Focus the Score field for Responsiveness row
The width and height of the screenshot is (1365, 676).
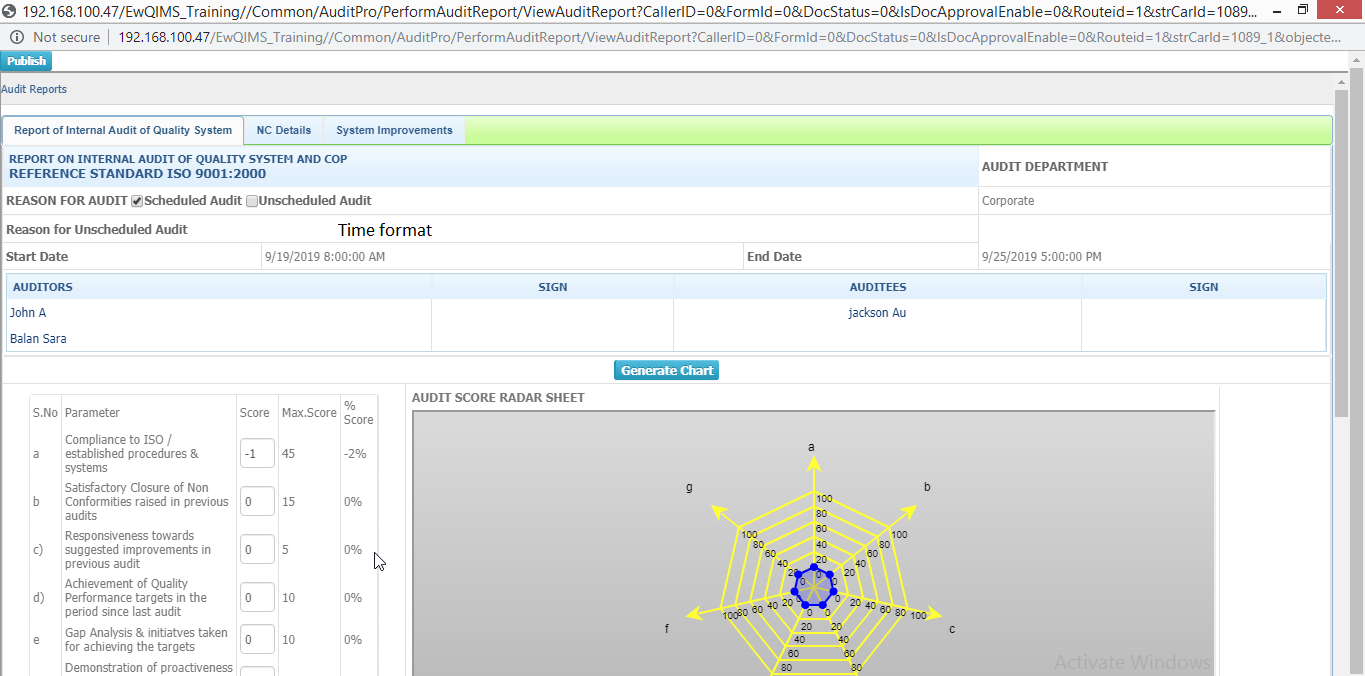tap(257, 549)
